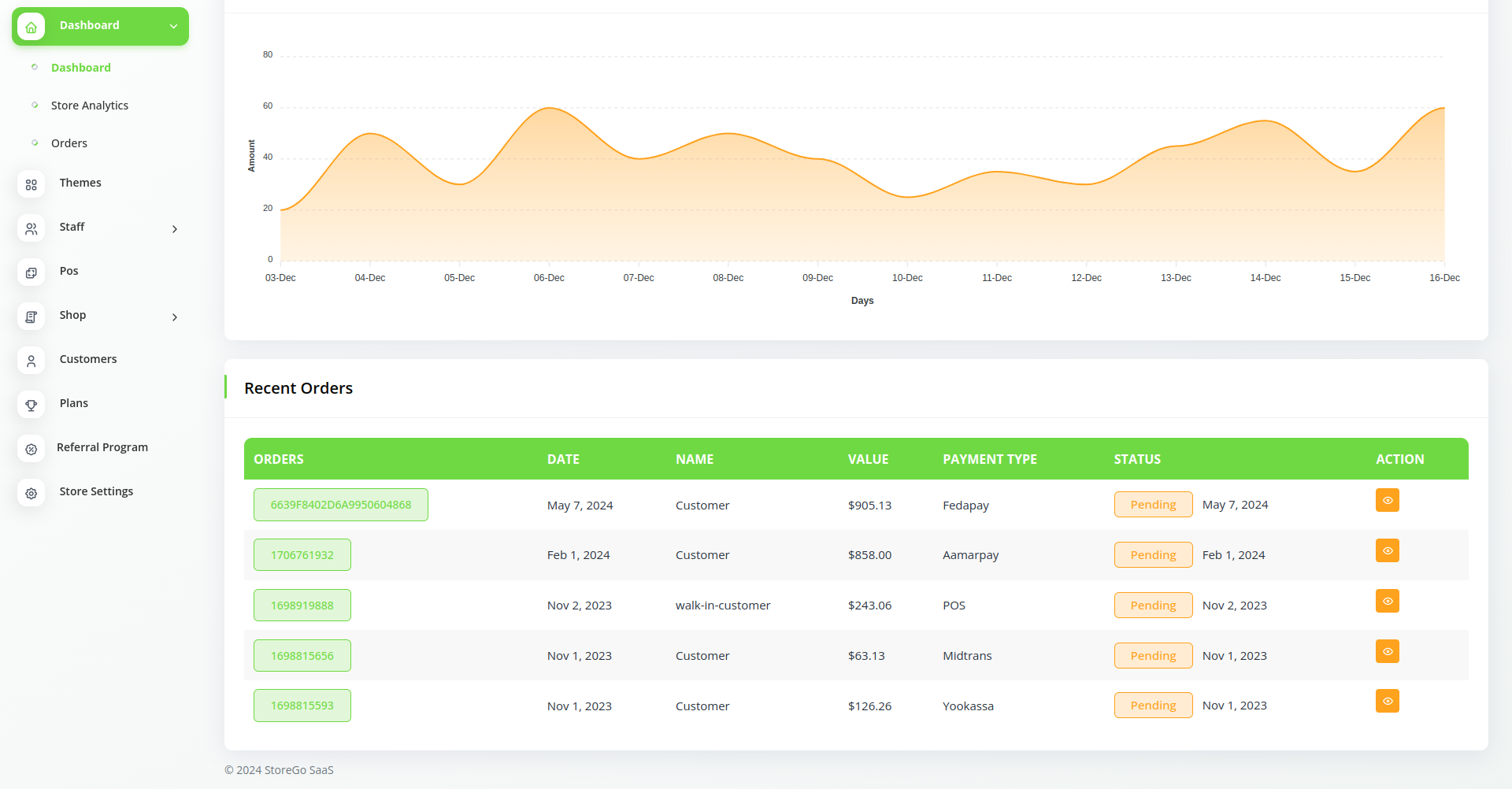Expand the Shop submenu arrow
Viewport: 1512px width, 789px height.
175,317
